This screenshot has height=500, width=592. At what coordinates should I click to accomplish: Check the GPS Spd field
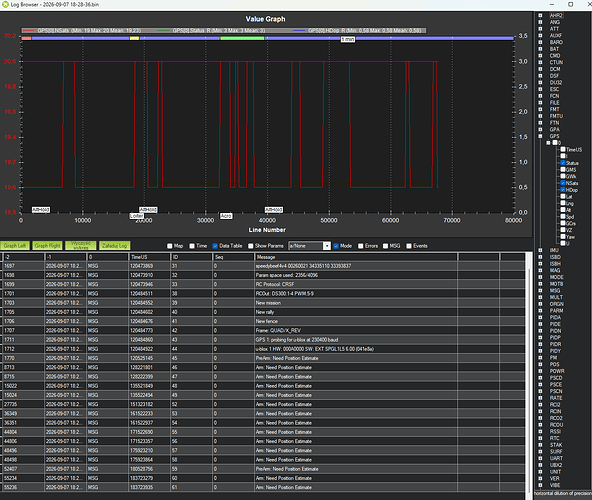[x=563, y=217]
